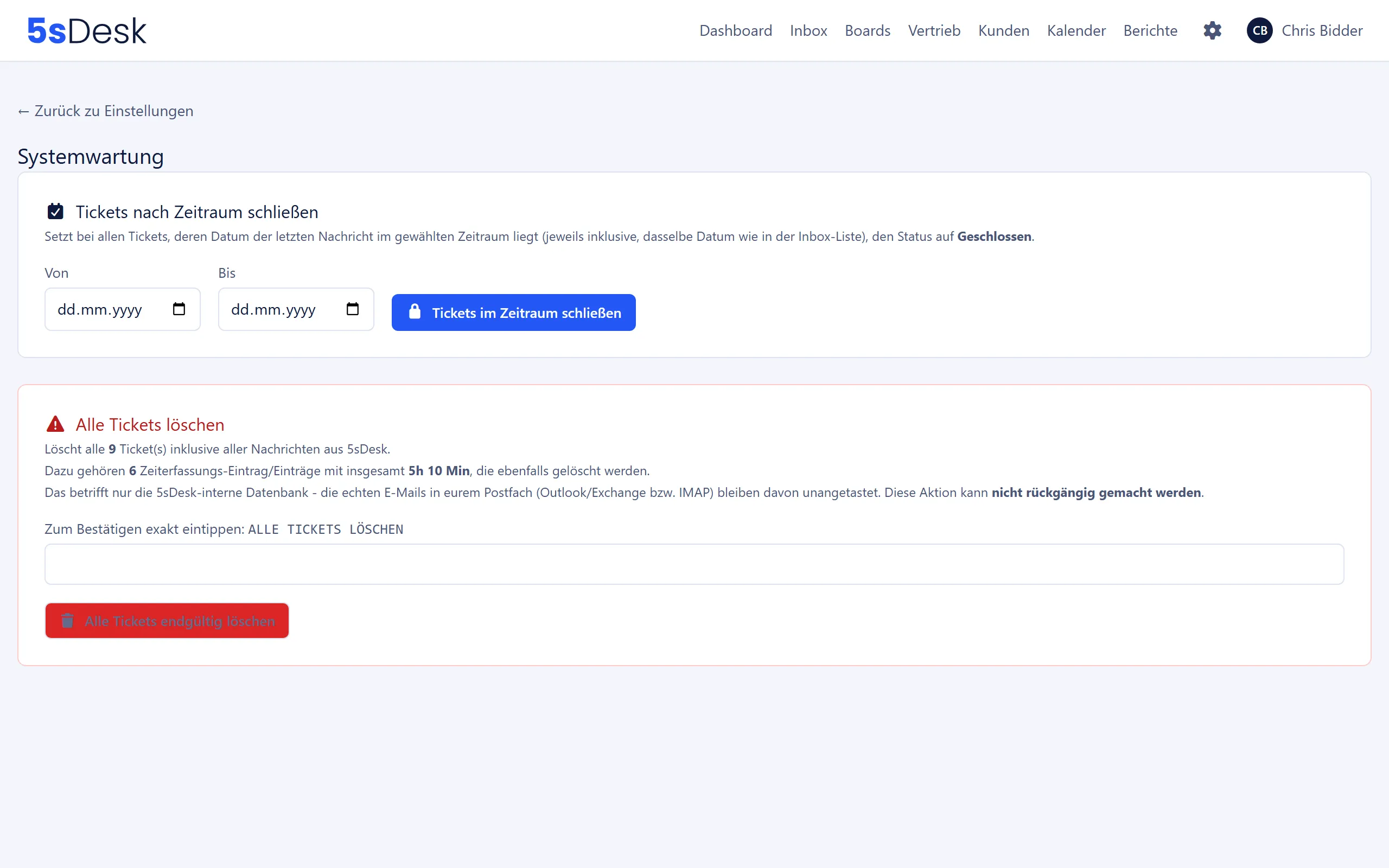This screenshot has height=868, width=1389.
Task: Show the Berichte page
Action: coord(1150,30)
